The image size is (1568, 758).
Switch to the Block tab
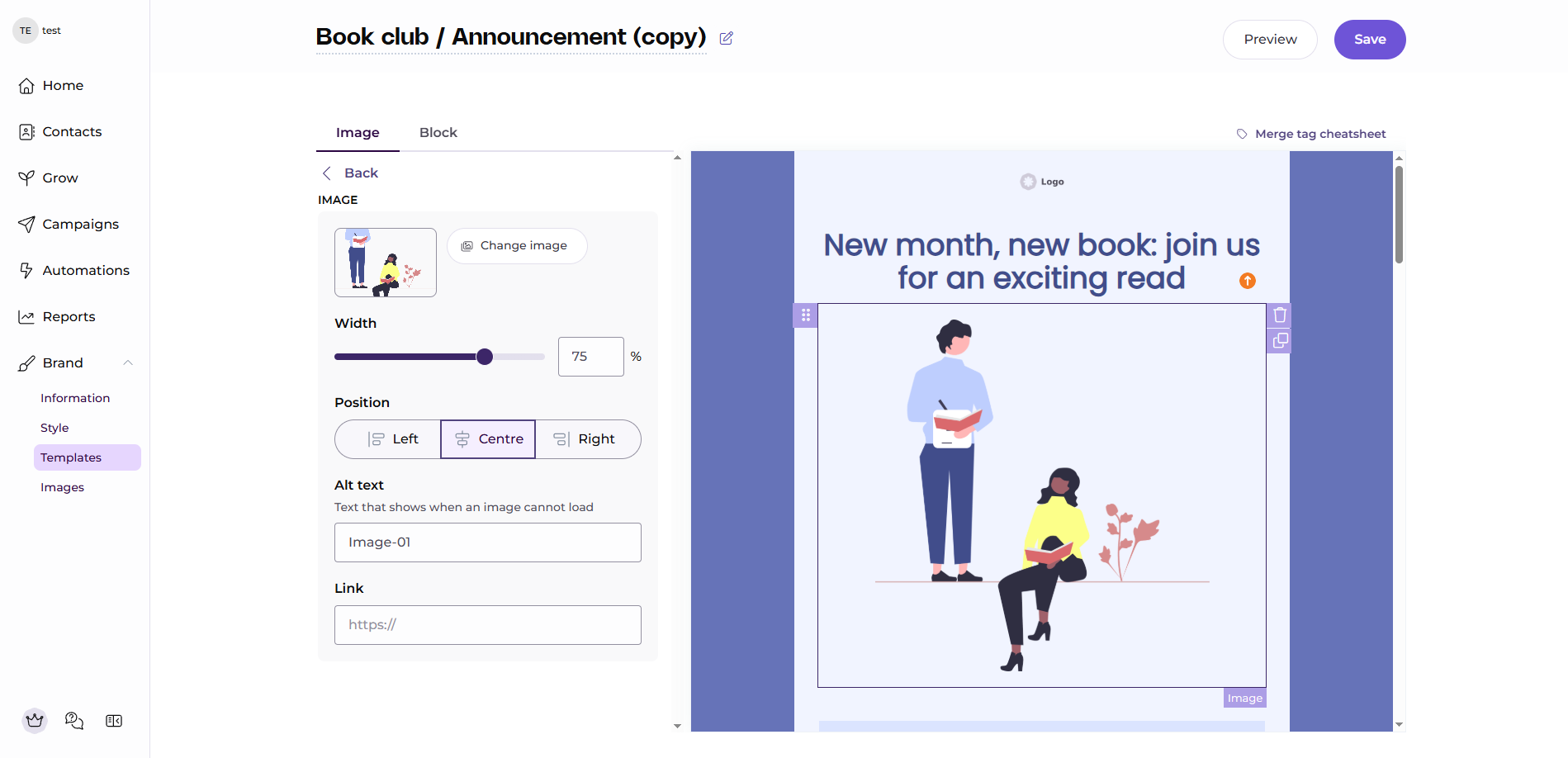pyautogui.click(x=438, y=132)
